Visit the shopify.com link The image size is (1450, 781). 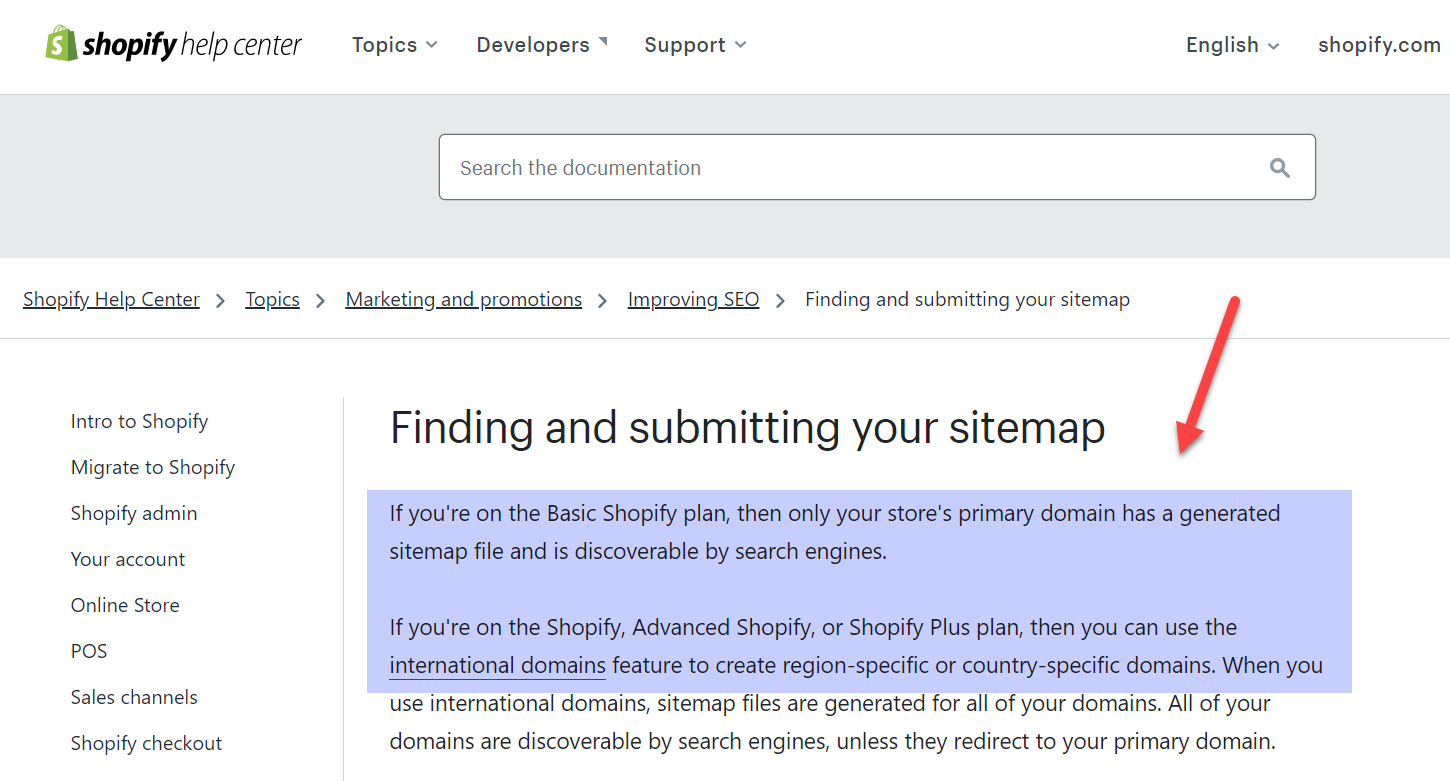1379,45
